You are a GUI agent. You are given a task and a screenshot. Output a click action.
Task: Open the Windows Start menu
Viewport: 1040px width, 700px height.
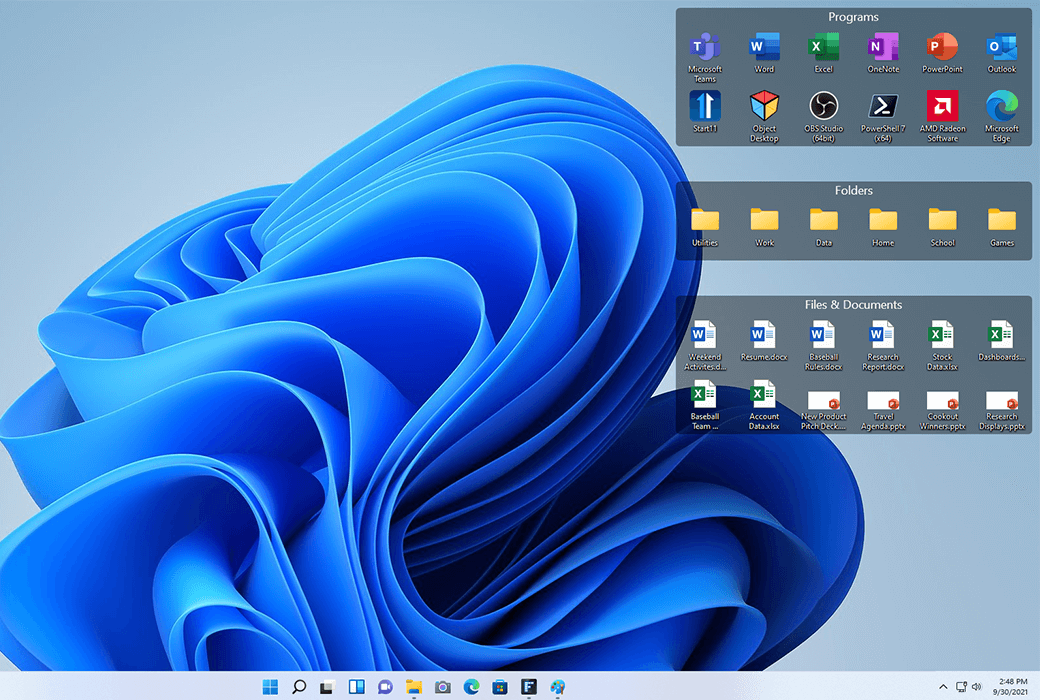[x=270, y=687]
